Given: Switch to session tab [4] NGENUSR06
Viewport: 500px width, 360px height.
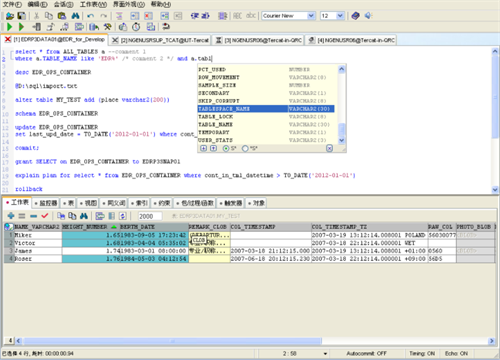Looking at the screenshot, I should pos(351,40).
